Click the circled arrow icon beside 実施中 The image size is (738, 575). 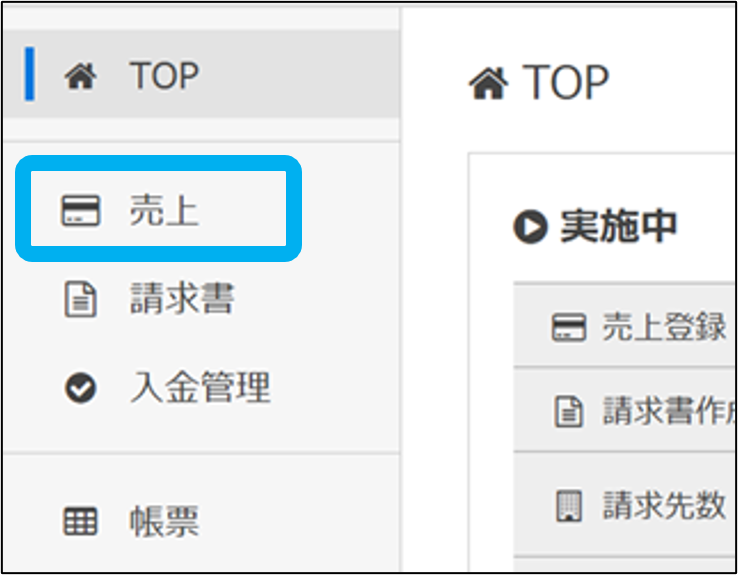(x=530, y=228)
